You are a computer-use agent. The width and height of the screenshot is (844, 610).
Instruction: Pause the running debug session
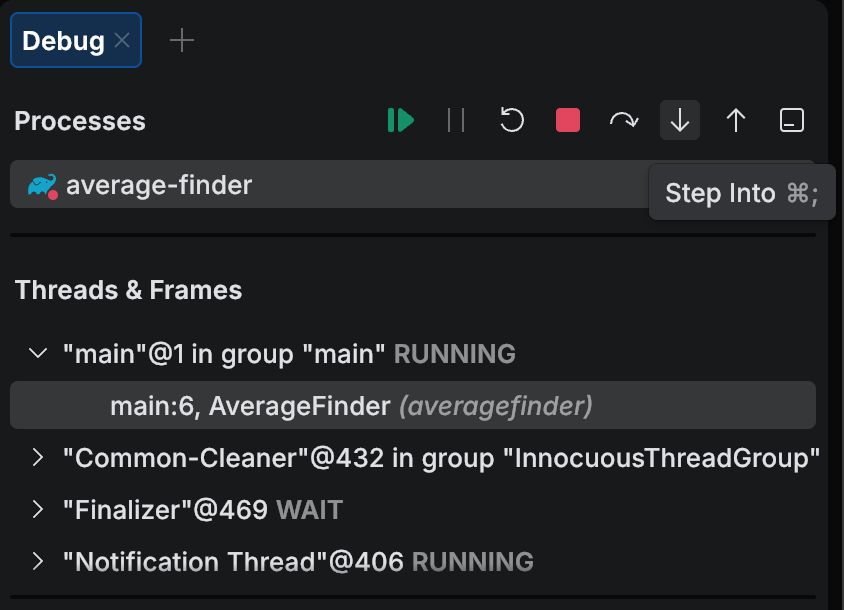456,120
